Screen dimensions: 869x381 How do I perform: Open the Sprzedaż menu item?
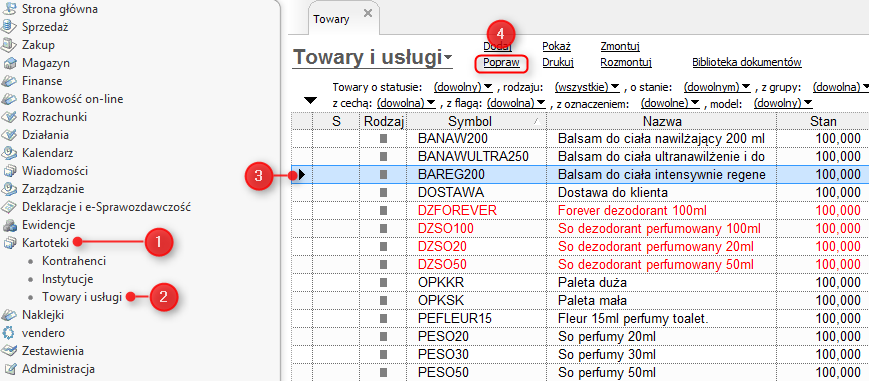tap(45, 26)
